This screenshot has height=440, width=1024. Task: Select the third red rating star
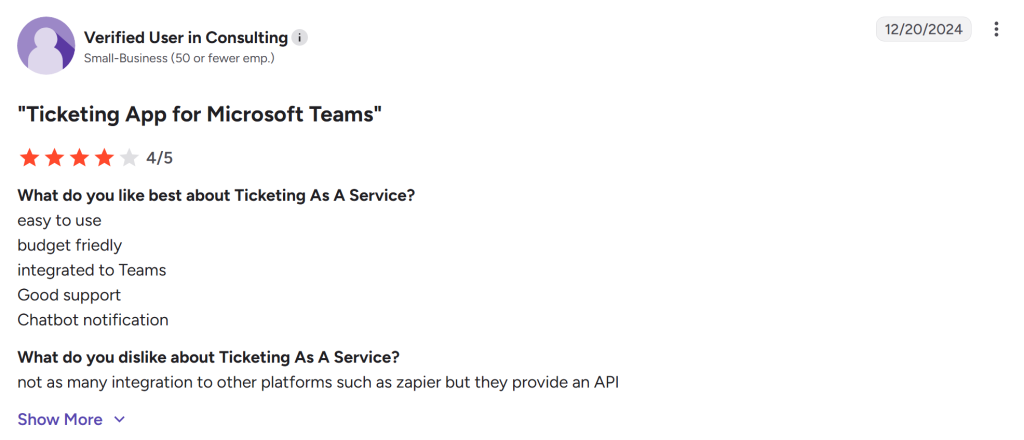click(79, 158)
